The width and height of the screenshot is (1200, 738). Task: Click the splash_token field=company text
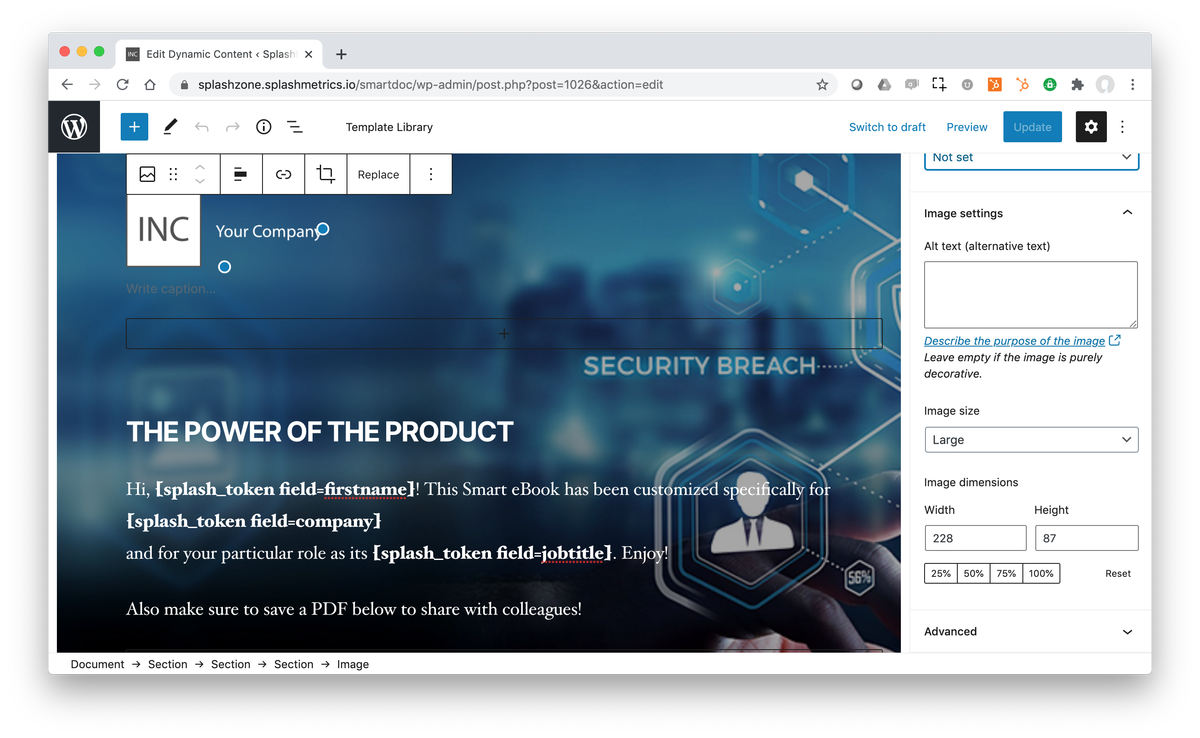(254, 521)
